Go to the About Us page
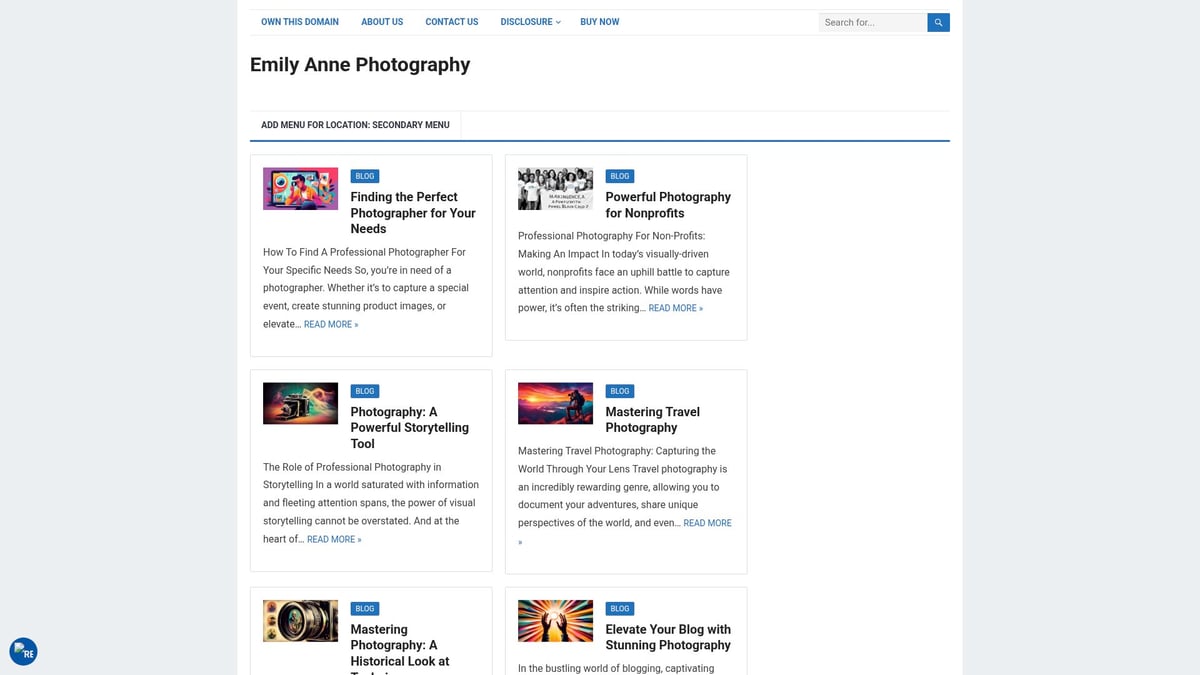Screen dimensions: 1200x675 pyautogui.click(x=382, y=22)
